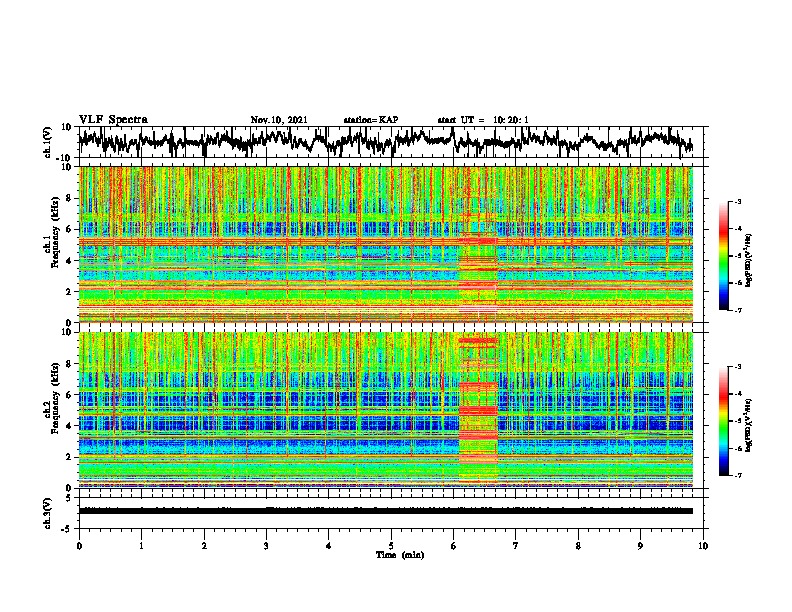Click the time axis tick label "1"

click(141, 546)
